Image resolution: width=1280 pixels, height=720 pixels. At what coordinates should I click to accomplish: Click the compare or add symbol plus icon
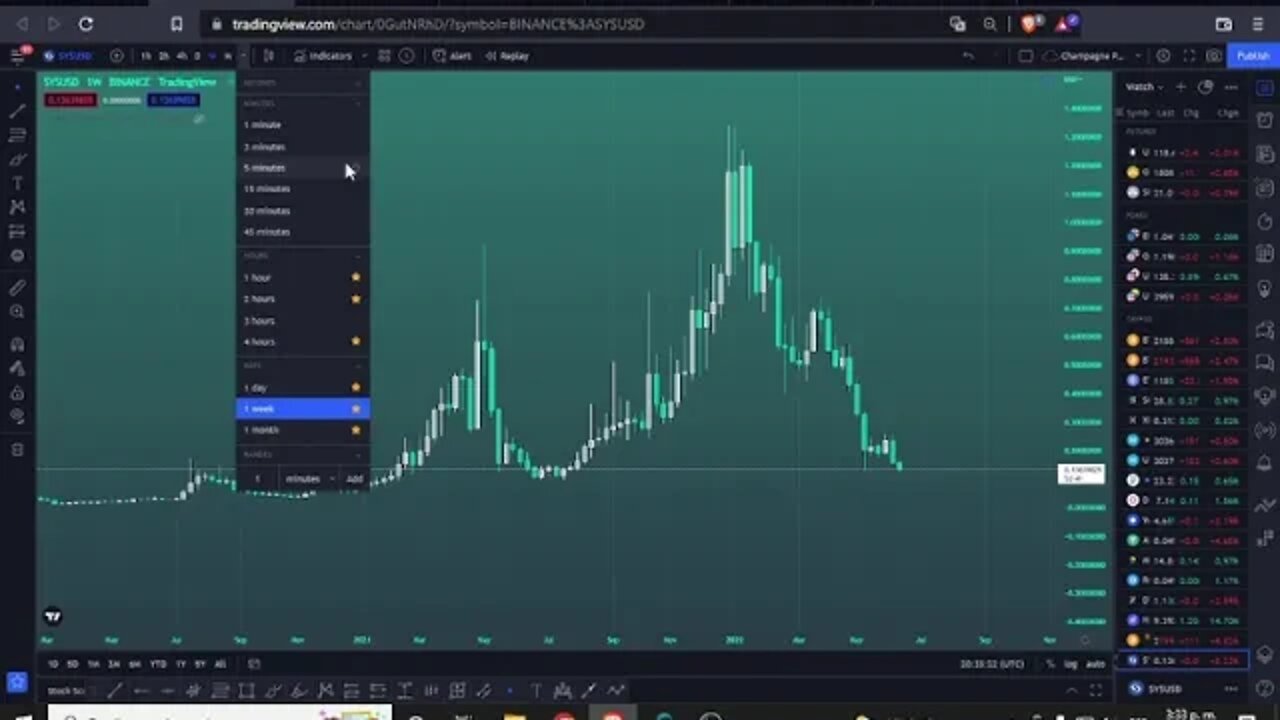click(117, 56)
